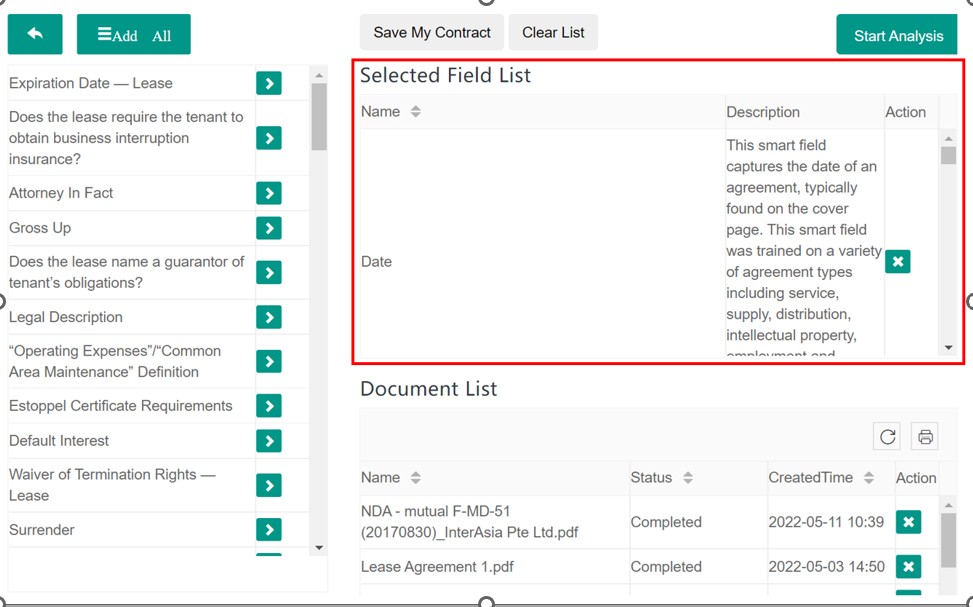973x607 pixels.
Task: Click Save My Contract
Action: [432, 33]
